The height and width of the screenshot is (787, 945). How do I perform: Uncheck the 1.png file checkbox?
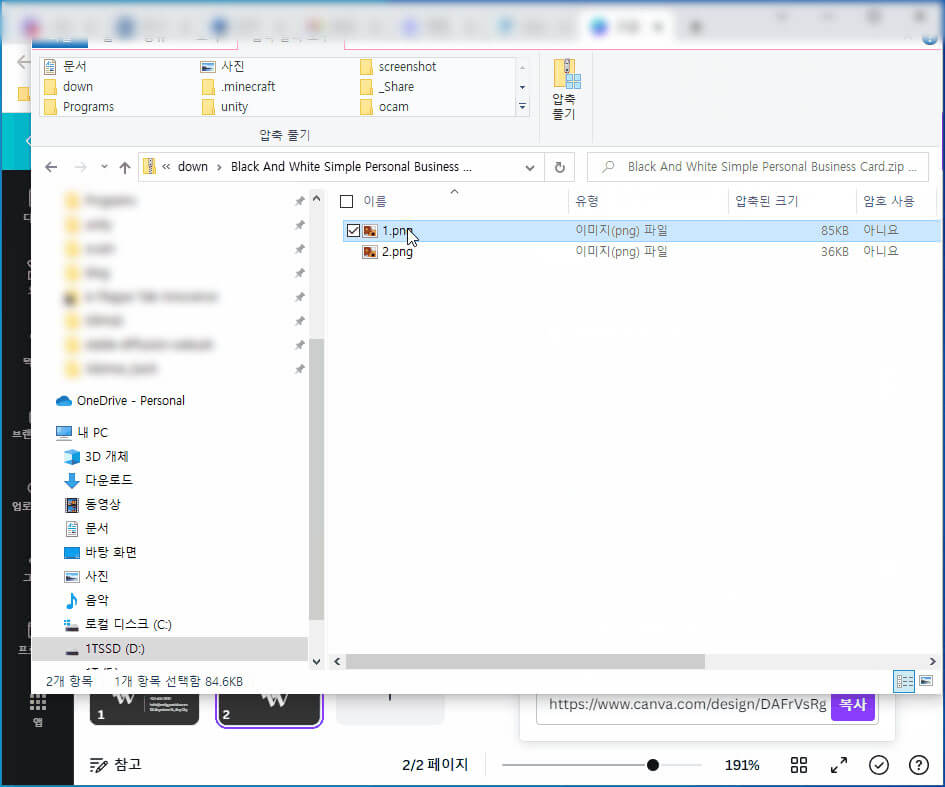353,230
